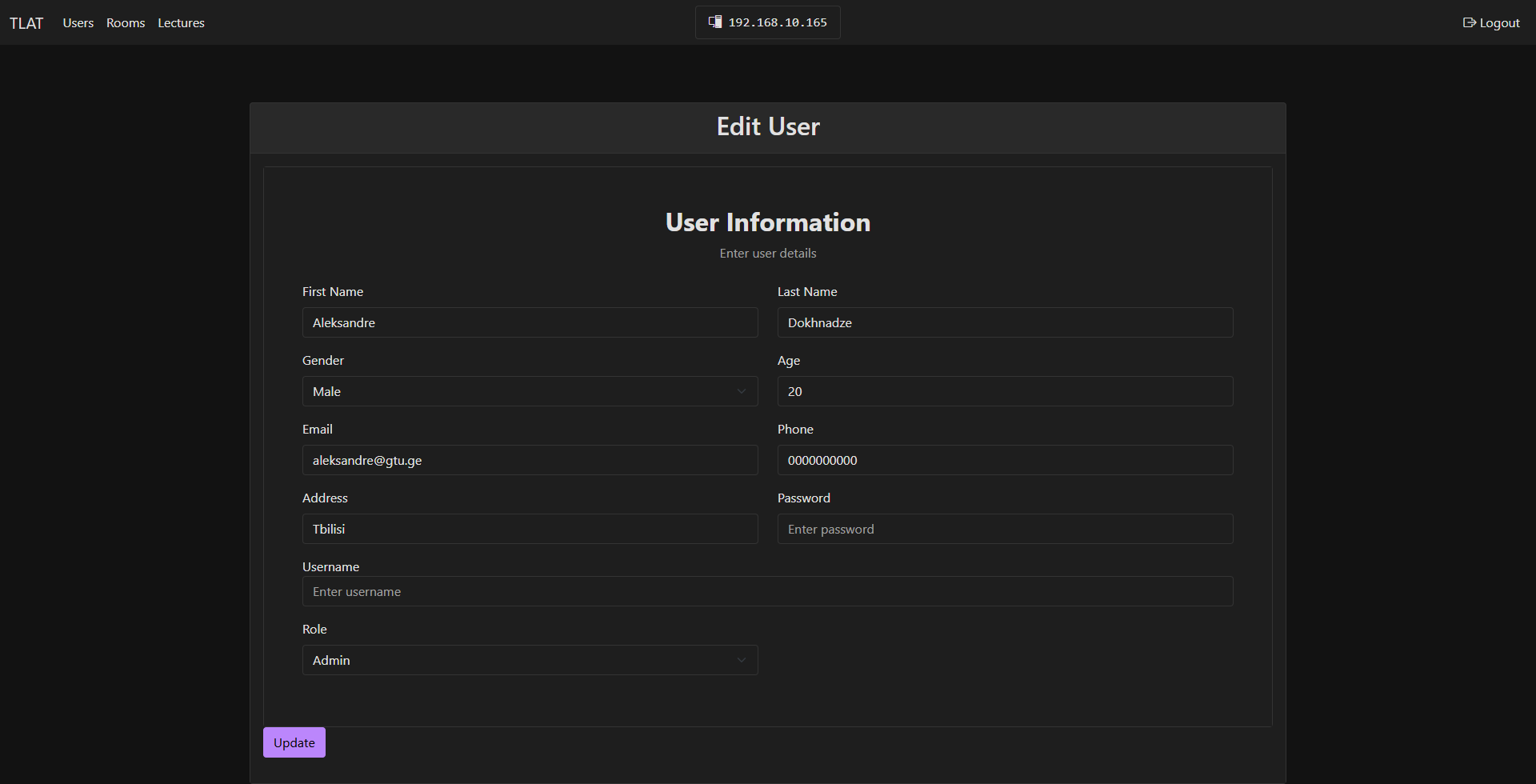
Task: Open the Lectures menu item
Action: (x=181, y=23)
